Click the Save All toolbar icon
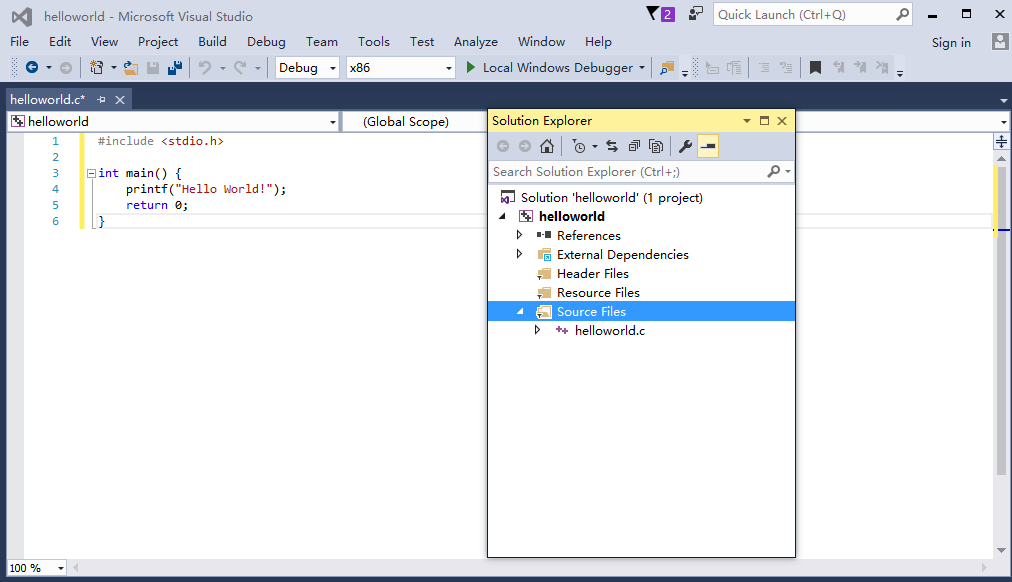 point(175,68)
